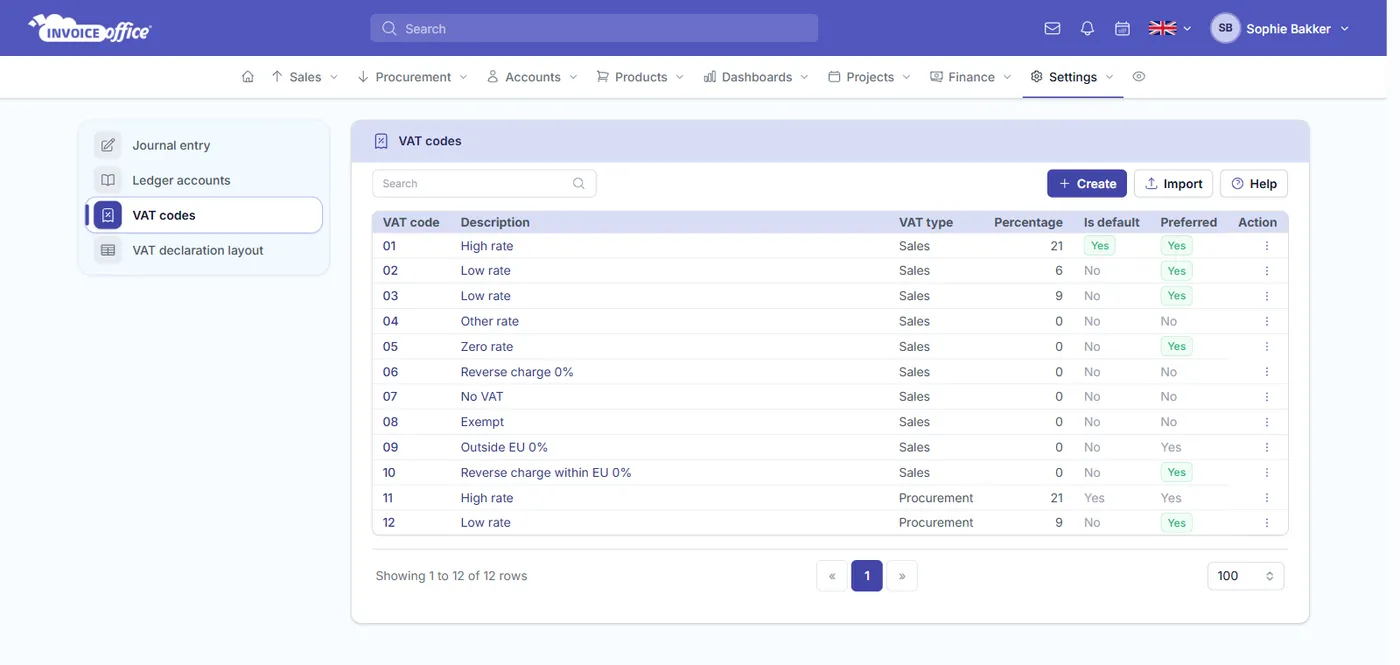Open row actions for VAT code 08
The height and width of the screenshot is (665, 1400).
[x=1266, y=422]
